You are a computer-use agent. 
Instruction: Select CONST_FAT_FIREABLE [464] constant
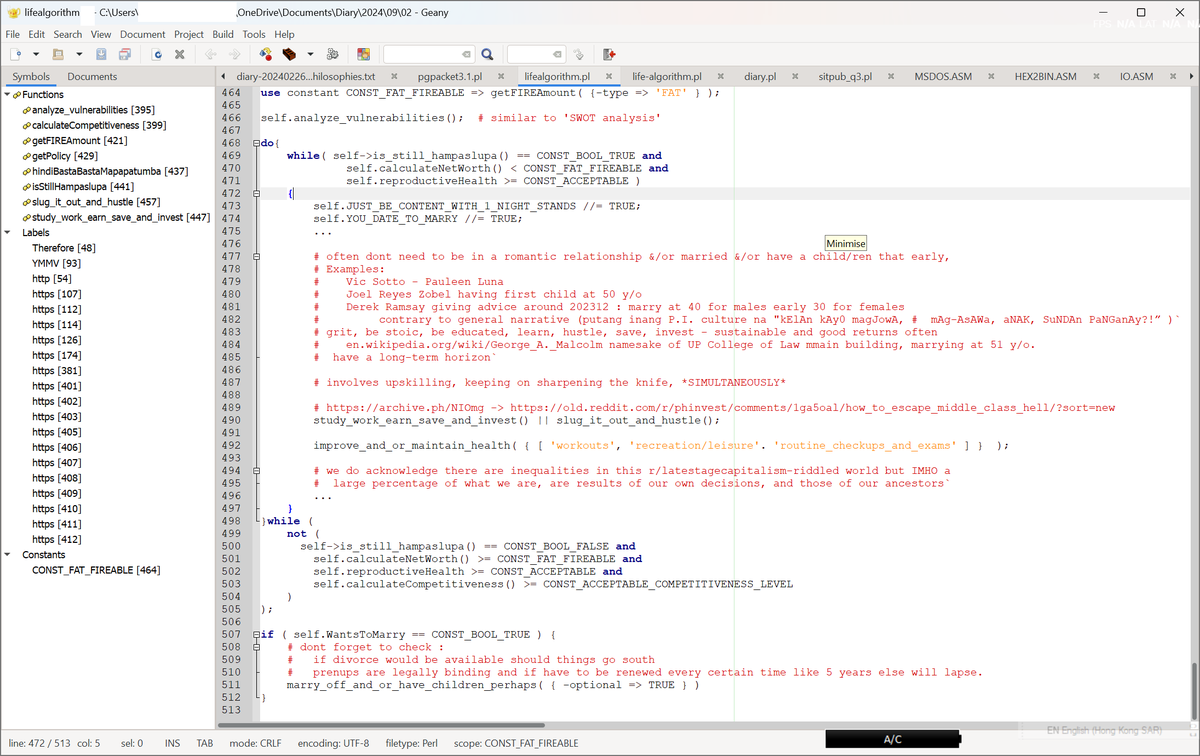96,570
